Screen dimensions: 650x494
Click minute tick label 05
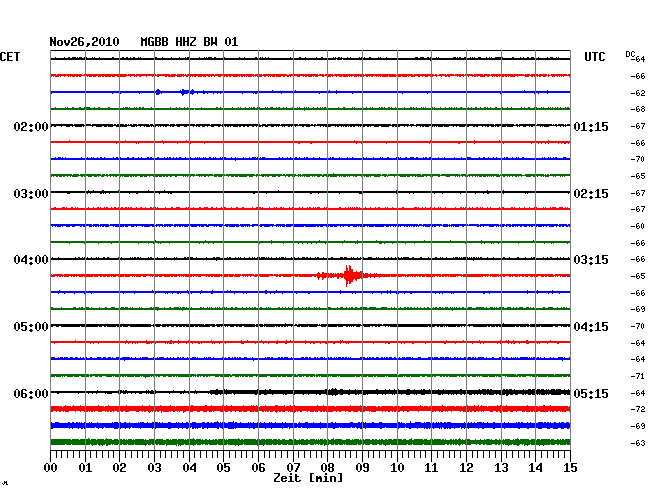[x=223, y=468]
